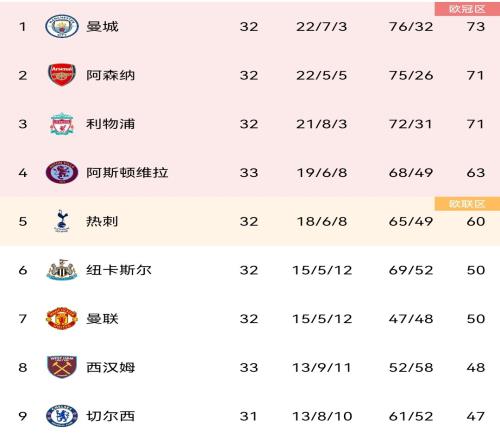Click the Arsenal club crest
This screenshot has width=500, height=440.
coord(62,75)
